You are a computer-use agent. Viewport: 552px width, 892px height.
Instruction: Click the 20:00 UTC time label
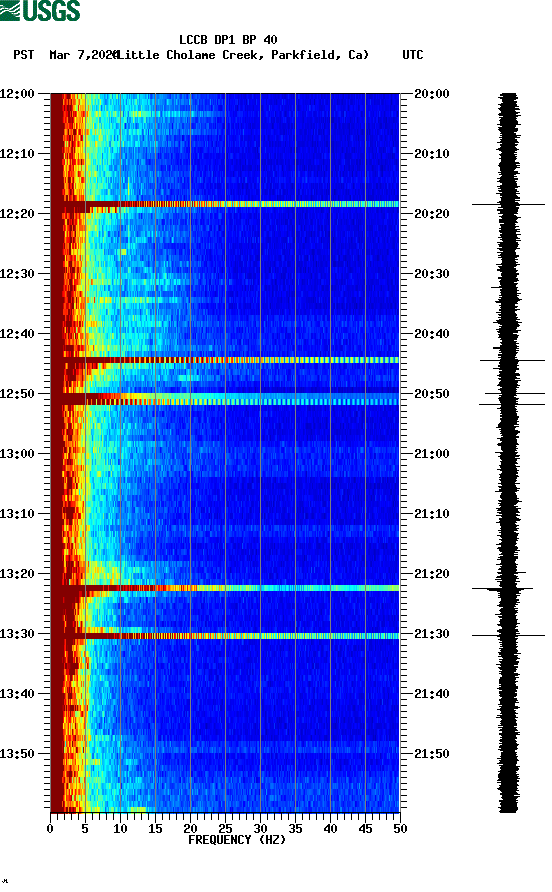click(x=432, y=93)
